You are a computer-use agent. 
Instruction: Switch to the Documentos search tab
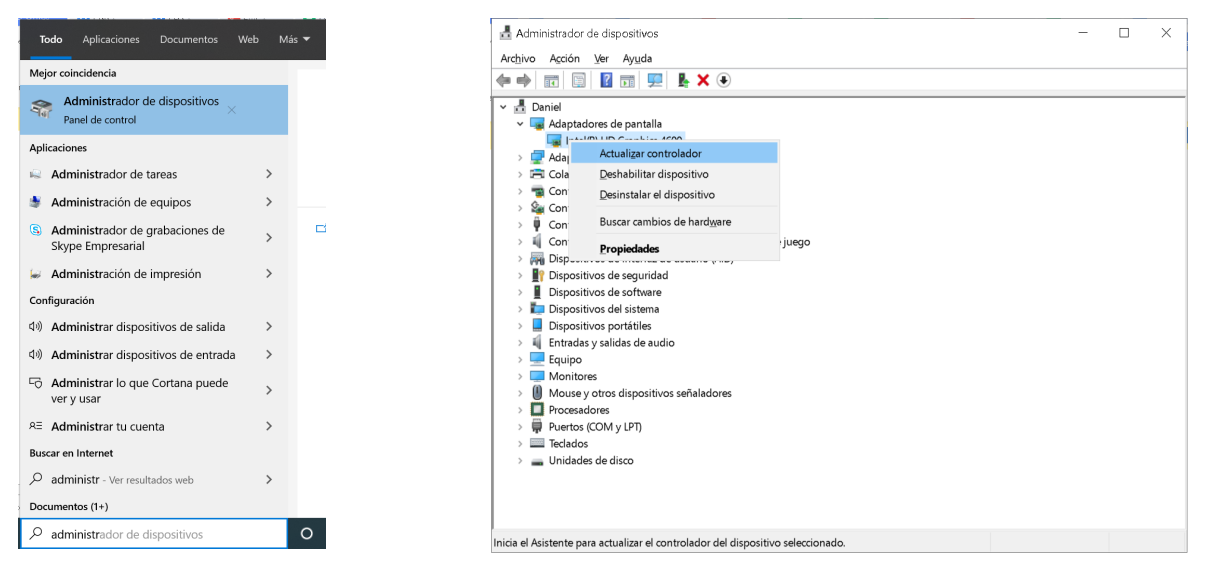click(x=189, y=39)
